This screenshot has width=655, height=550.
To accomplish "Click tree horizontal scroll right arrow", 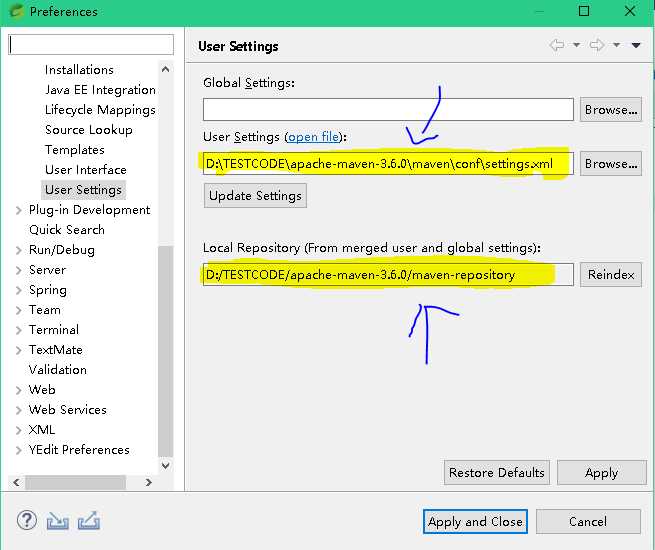I will pyautogui.click(x=148, y=482).
